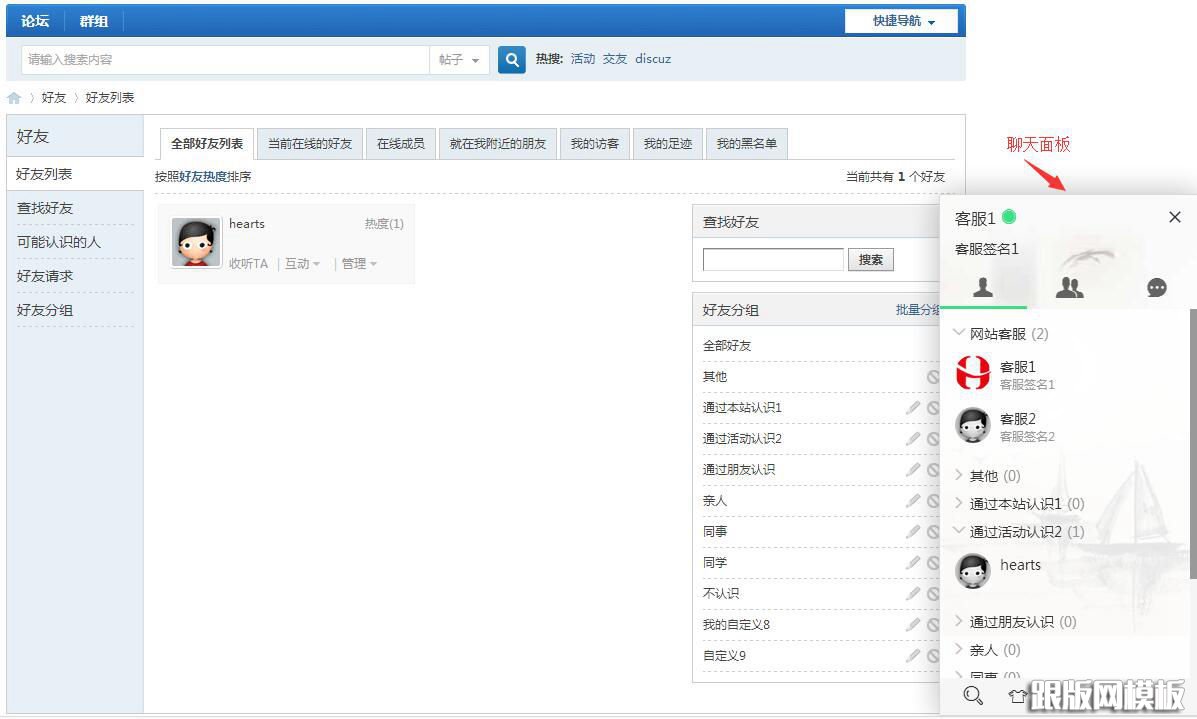1197x719 pixels.
Task: Click the 搜索 button in 查找好友 panel
Action: pos(870,259)
